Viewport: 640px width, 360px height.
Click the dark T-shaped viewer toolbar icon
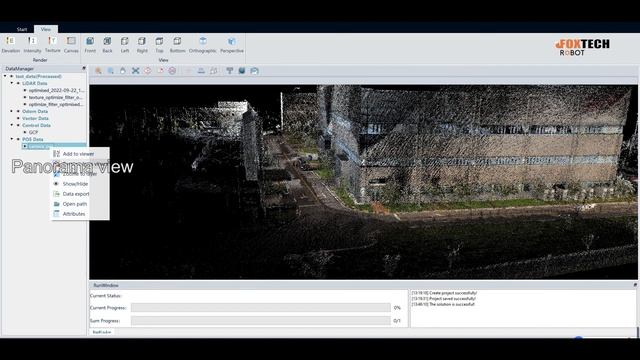coord(229,71)
